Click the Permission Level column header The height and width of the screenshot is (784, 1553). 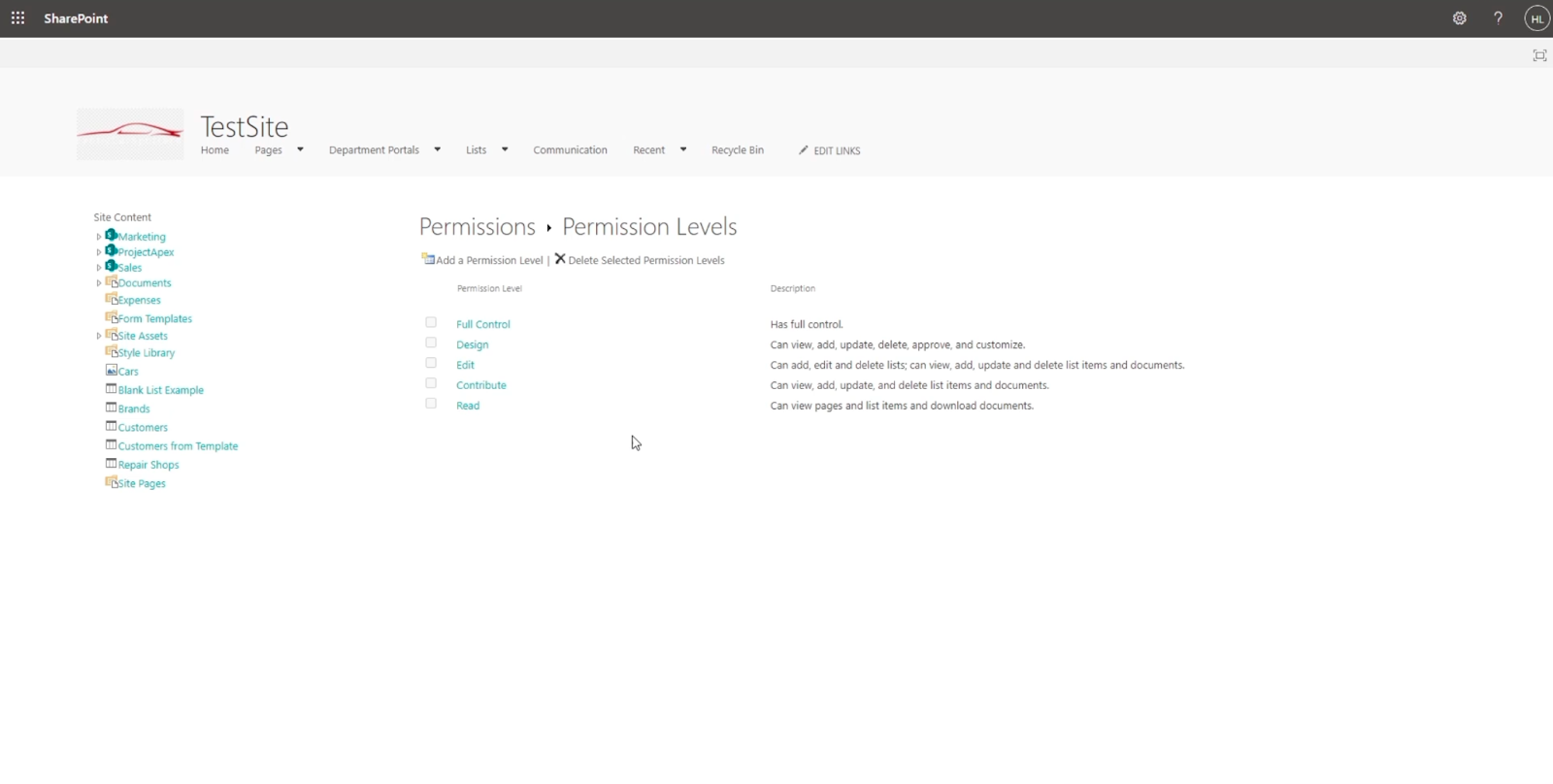(489, 288)
